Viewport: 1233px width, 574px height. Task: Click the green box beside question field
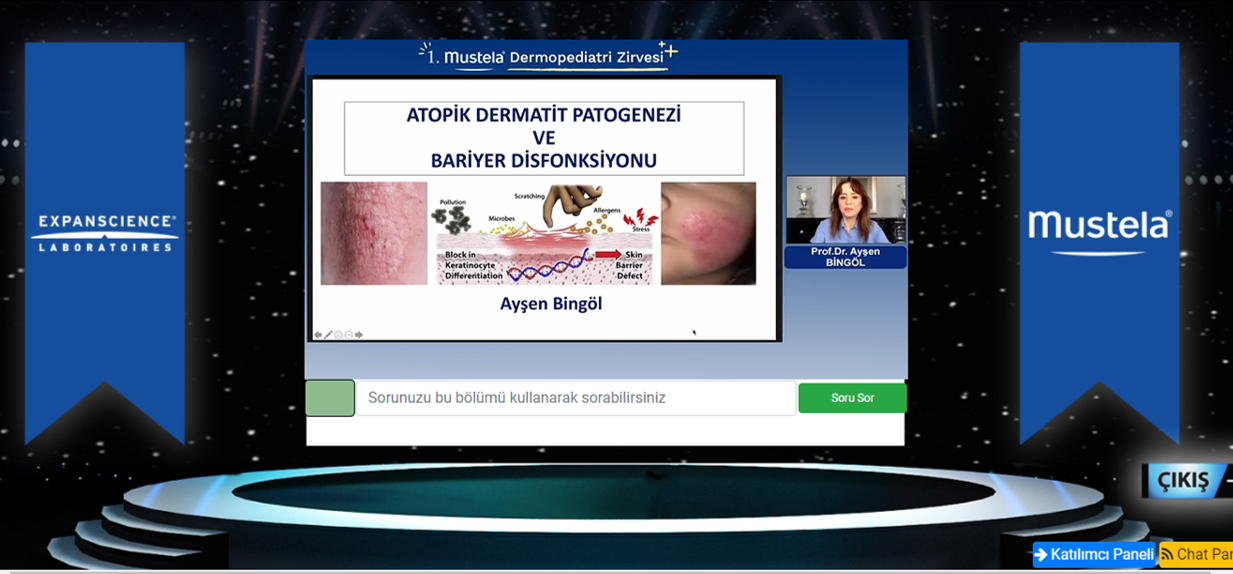(x=330, y=398)
